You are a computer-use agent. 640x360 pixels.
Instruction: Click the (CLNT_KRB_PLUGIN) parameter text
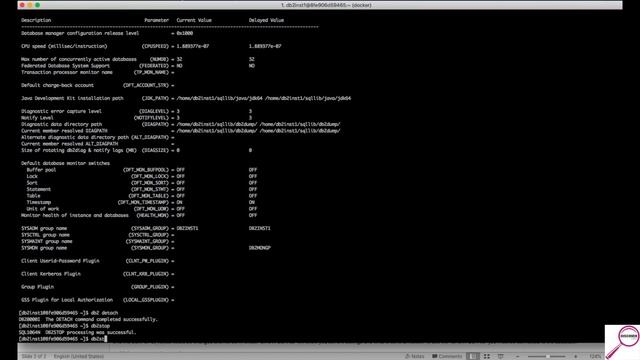pos(146,274)
